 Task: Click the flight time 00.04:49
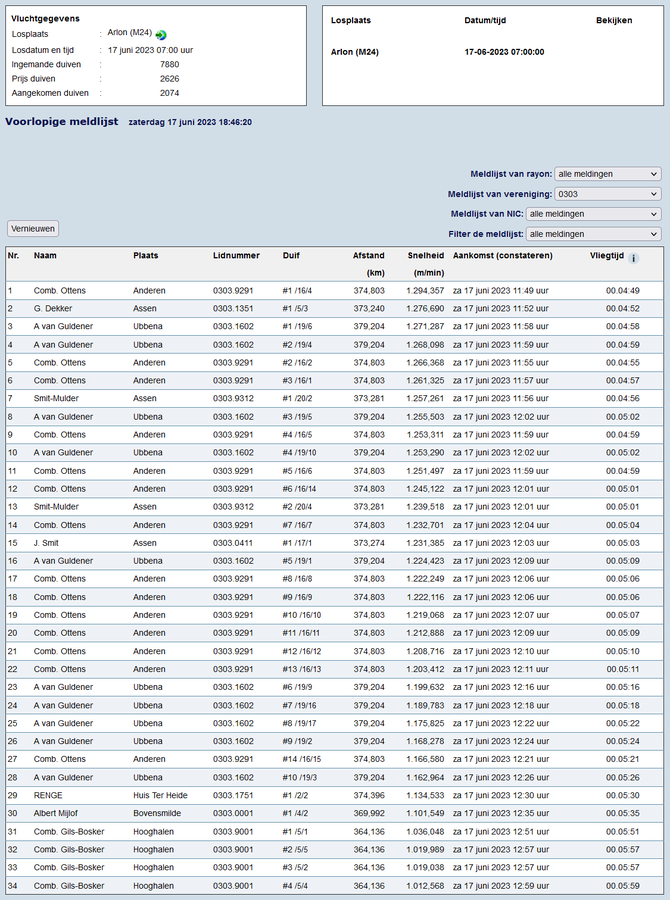623,290
